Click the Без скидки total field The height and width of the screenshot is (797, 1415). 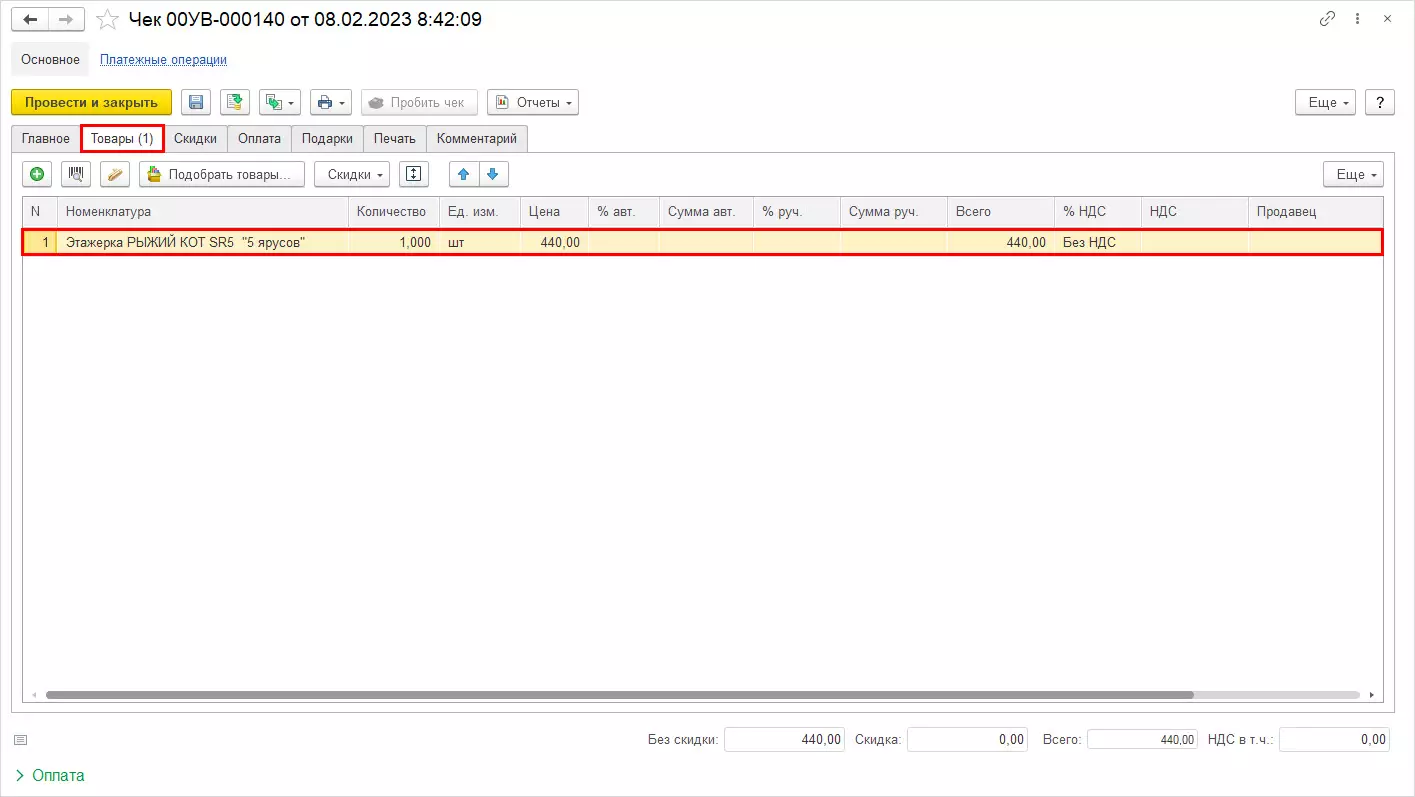(x=785, y=739)
